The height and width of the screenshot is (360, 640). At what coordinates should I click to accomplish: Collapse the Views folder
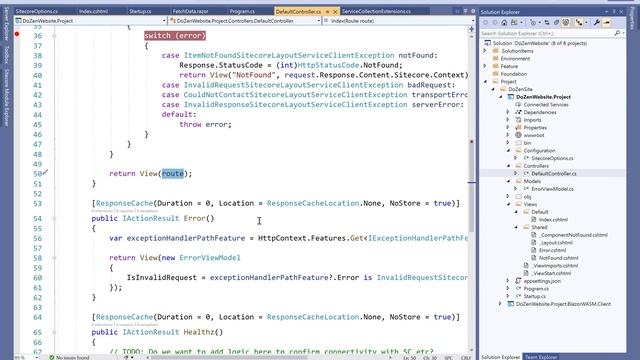508,204
